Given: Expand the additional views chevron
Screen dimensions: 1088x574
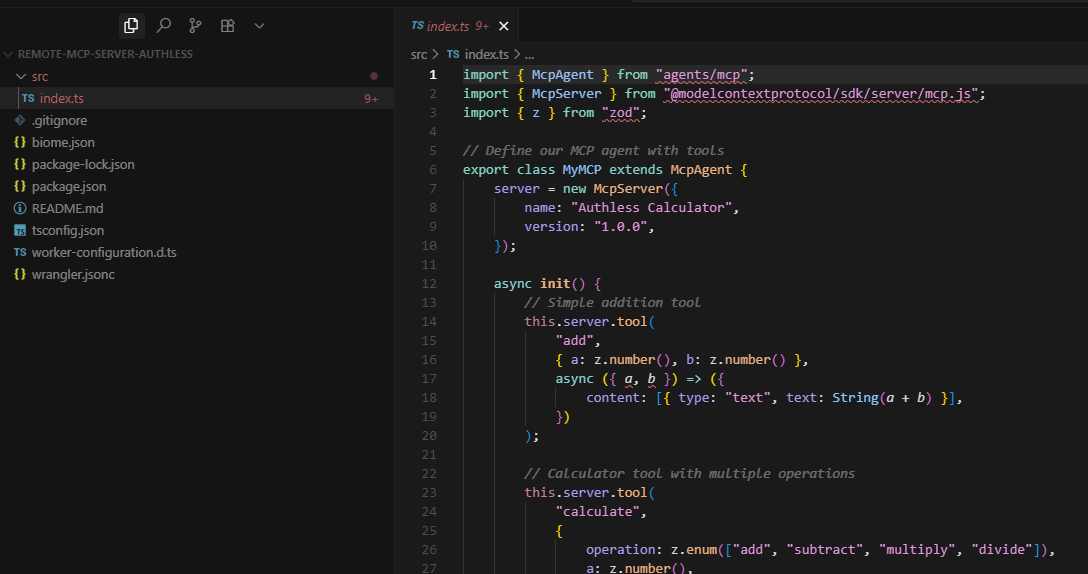Looking at the screenshot, I should click(x=259, y=26).
